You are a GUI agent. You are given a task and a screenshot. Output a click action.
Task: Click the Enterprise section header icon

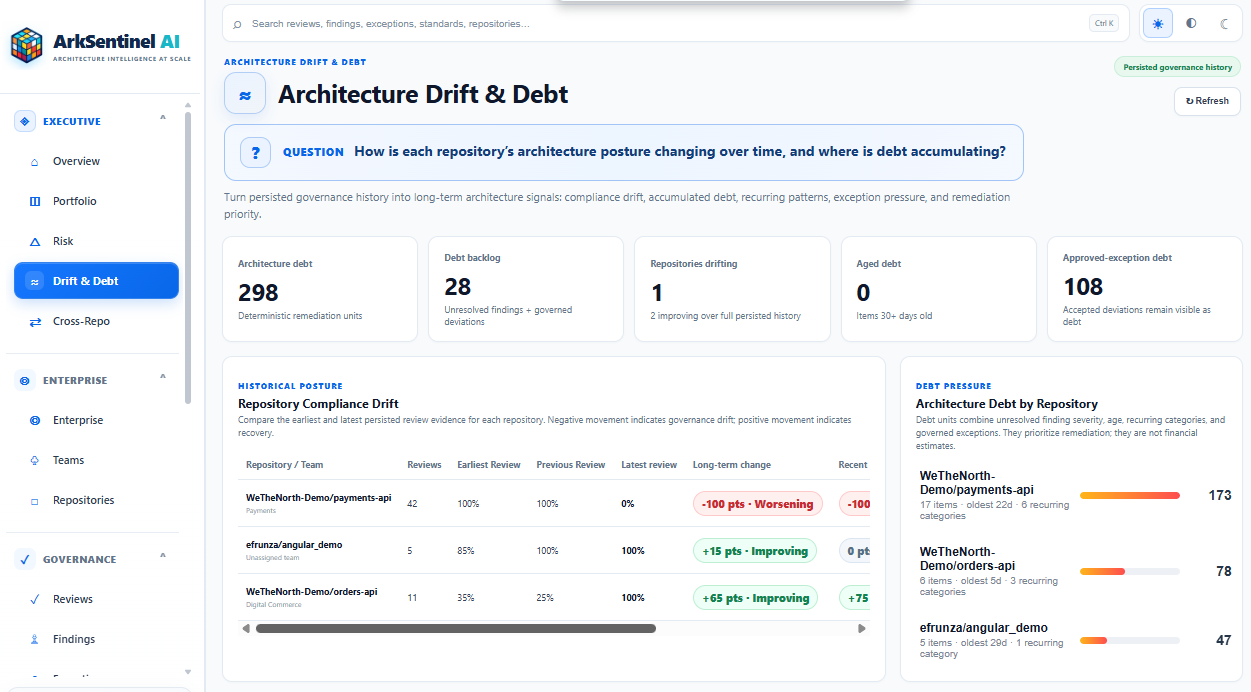(x=25, y=380)
